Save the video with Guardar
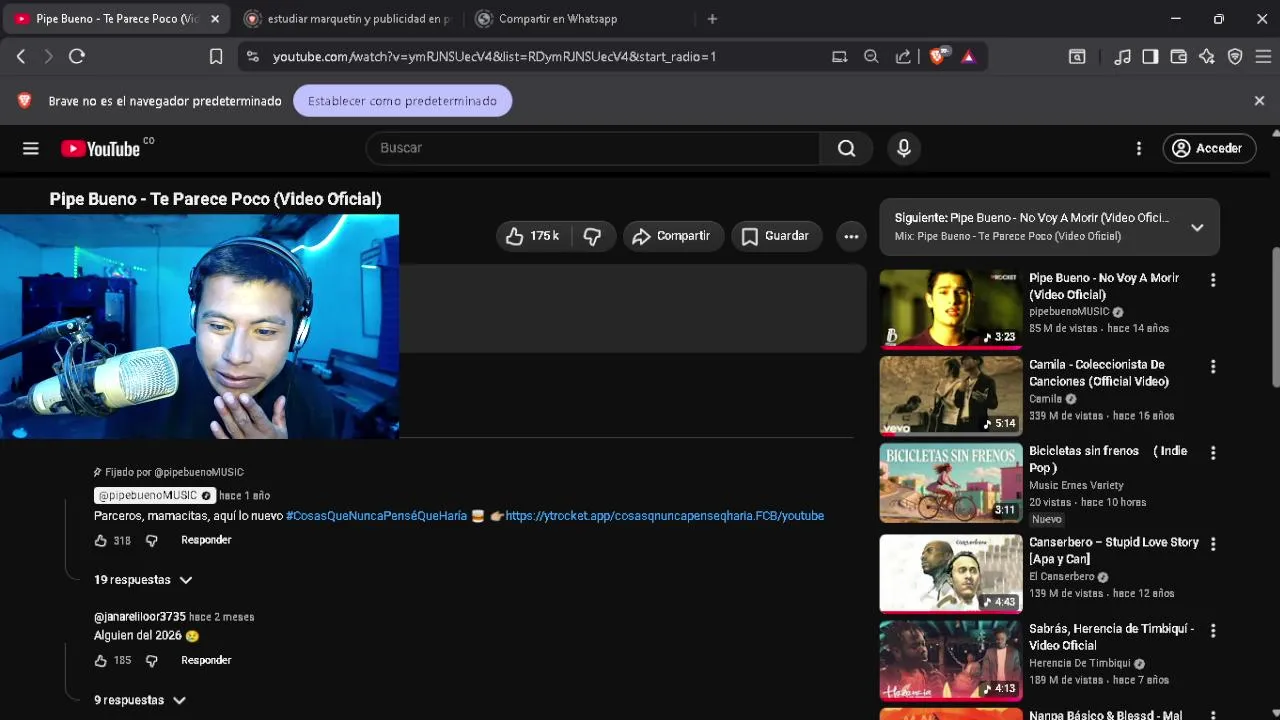Image resolution: width=1280 pixels, height=720 pixels. click(776, 236)
